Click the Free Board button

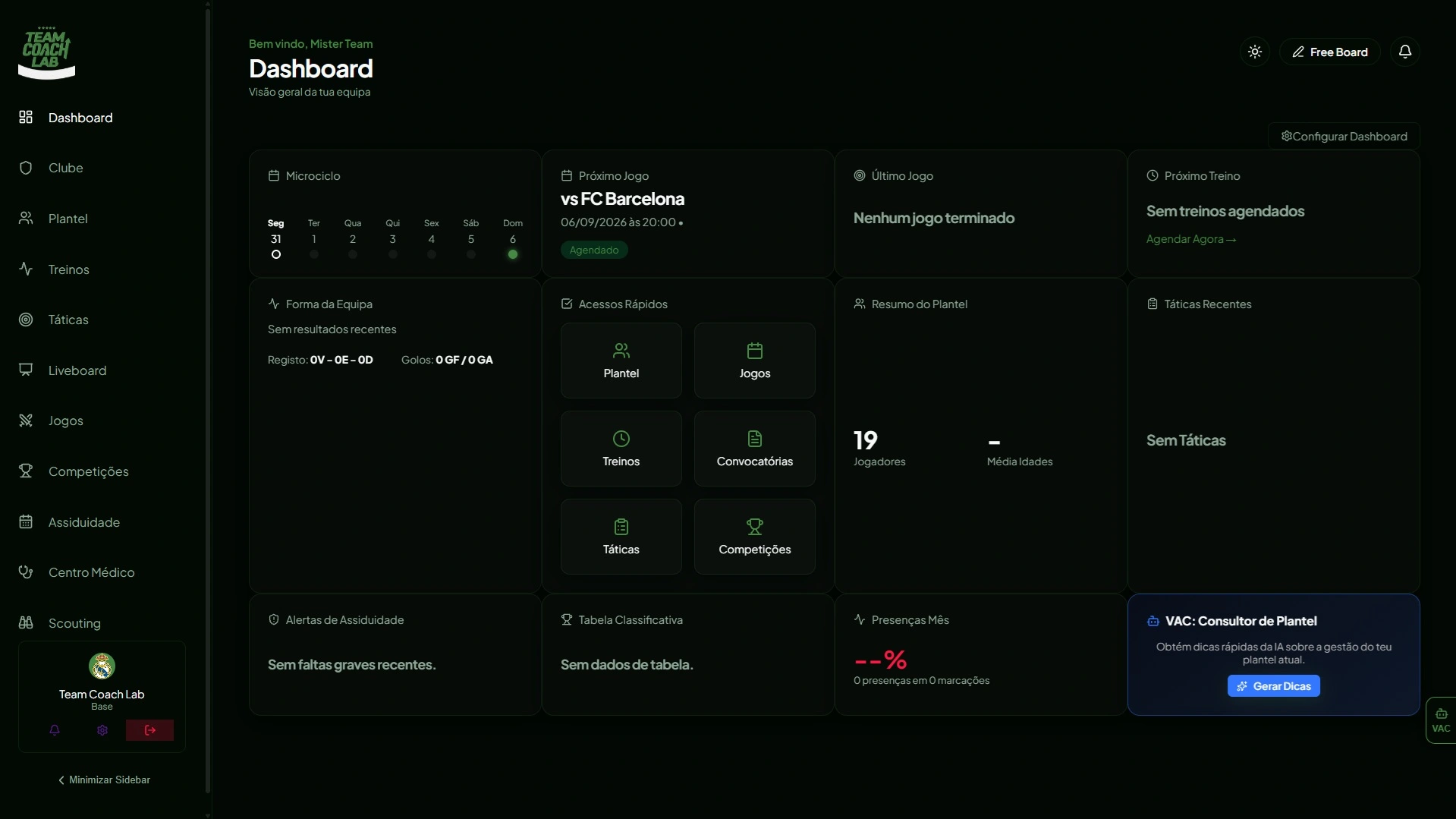(x=1330, y=52)
